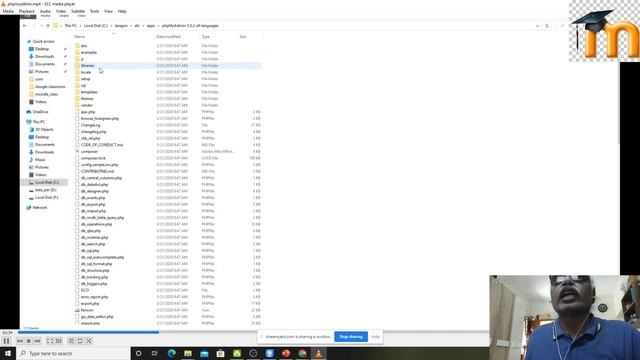Skip to next media in VLC
Viewport: 640px width, 360px height.
pyautogui.click(x=37, y=341)
